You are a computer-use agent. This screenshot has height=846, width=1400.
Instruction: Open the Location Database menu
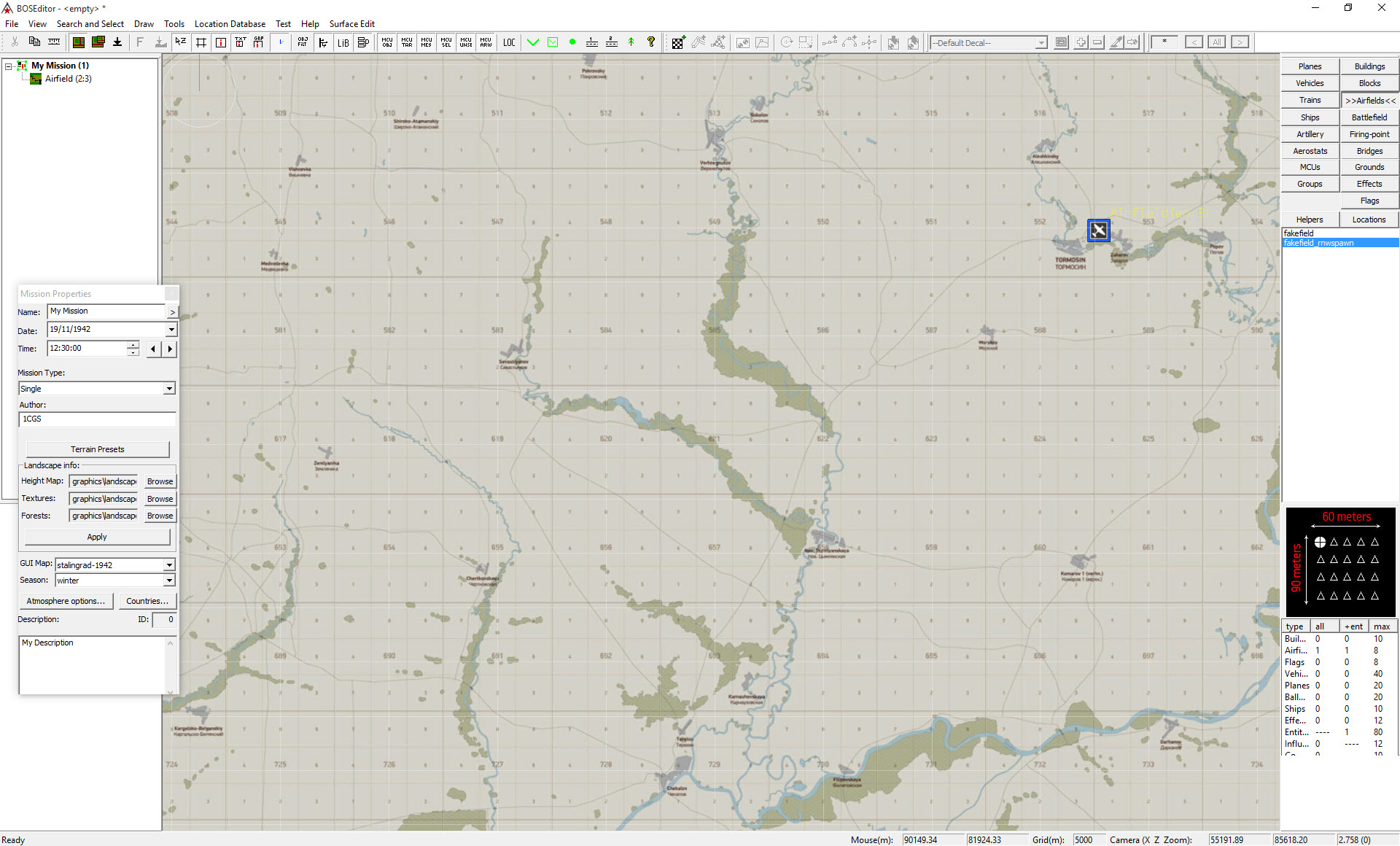coord(230,24)
